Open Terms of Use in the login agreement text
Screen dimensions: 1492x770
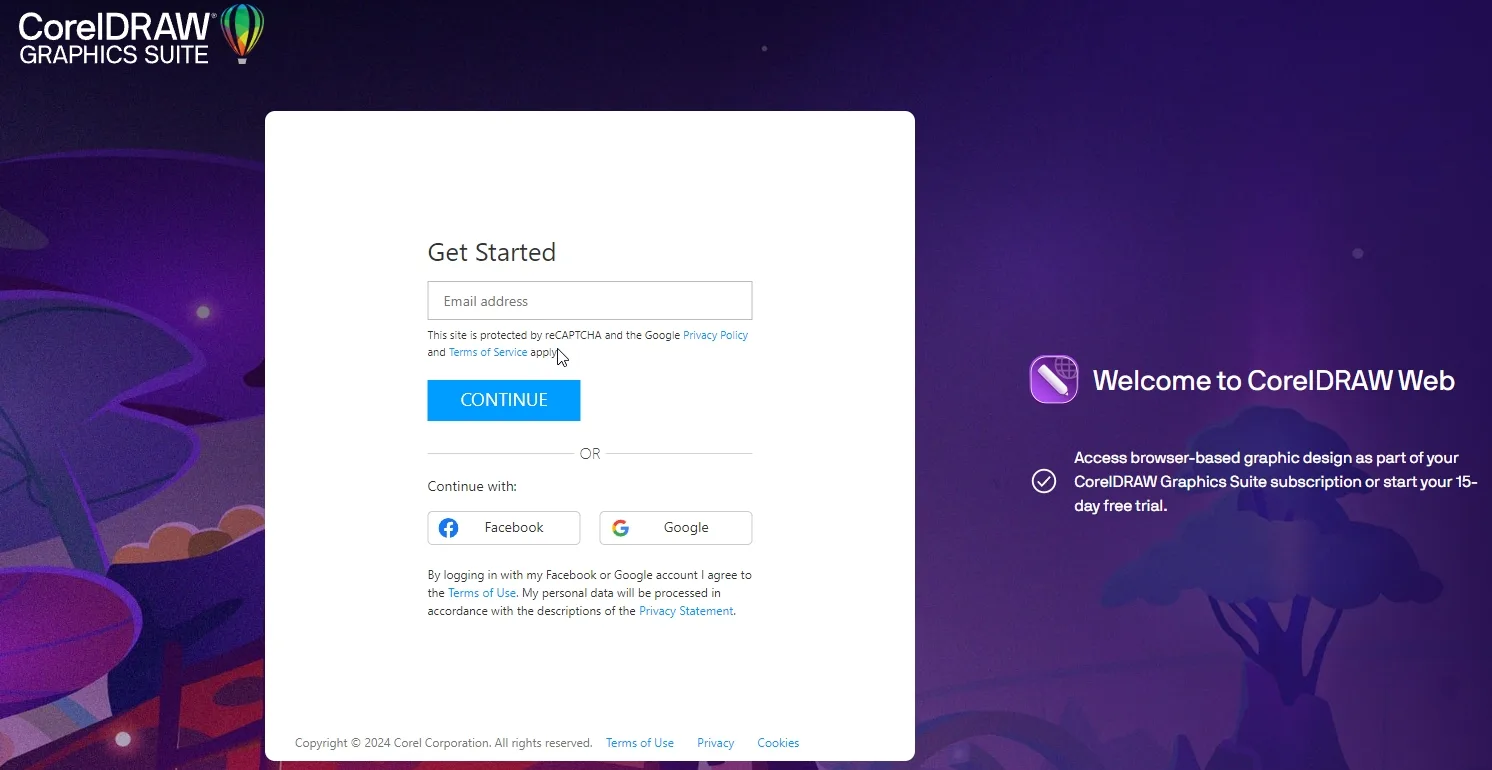coord(482,593)
